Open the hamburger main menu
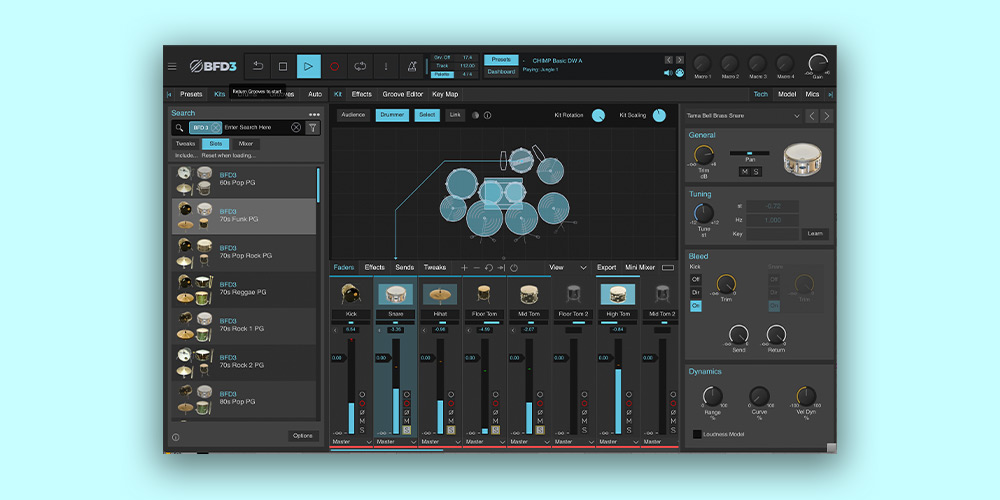The height and width of the screenshot is (500, 1000). pyautogui.click(x=172, y=67)
